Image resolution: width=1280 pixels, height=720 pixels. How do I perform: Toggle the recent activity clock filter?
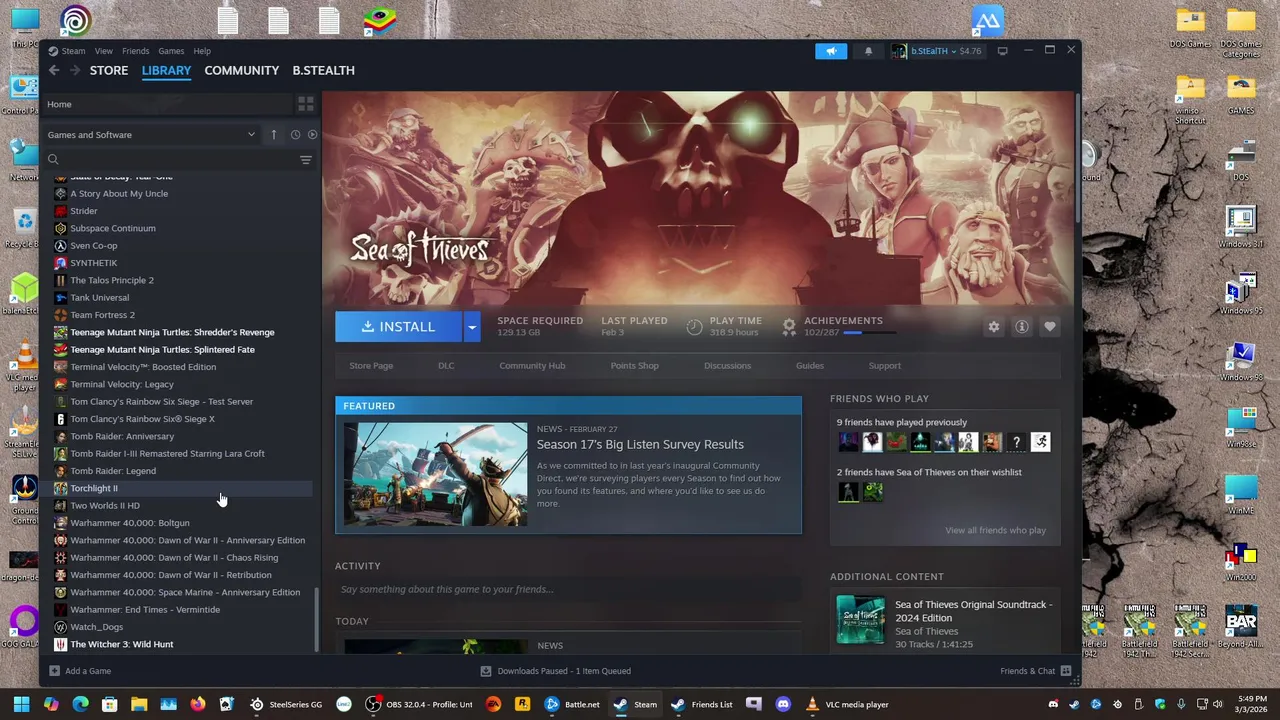click(295, 135)
